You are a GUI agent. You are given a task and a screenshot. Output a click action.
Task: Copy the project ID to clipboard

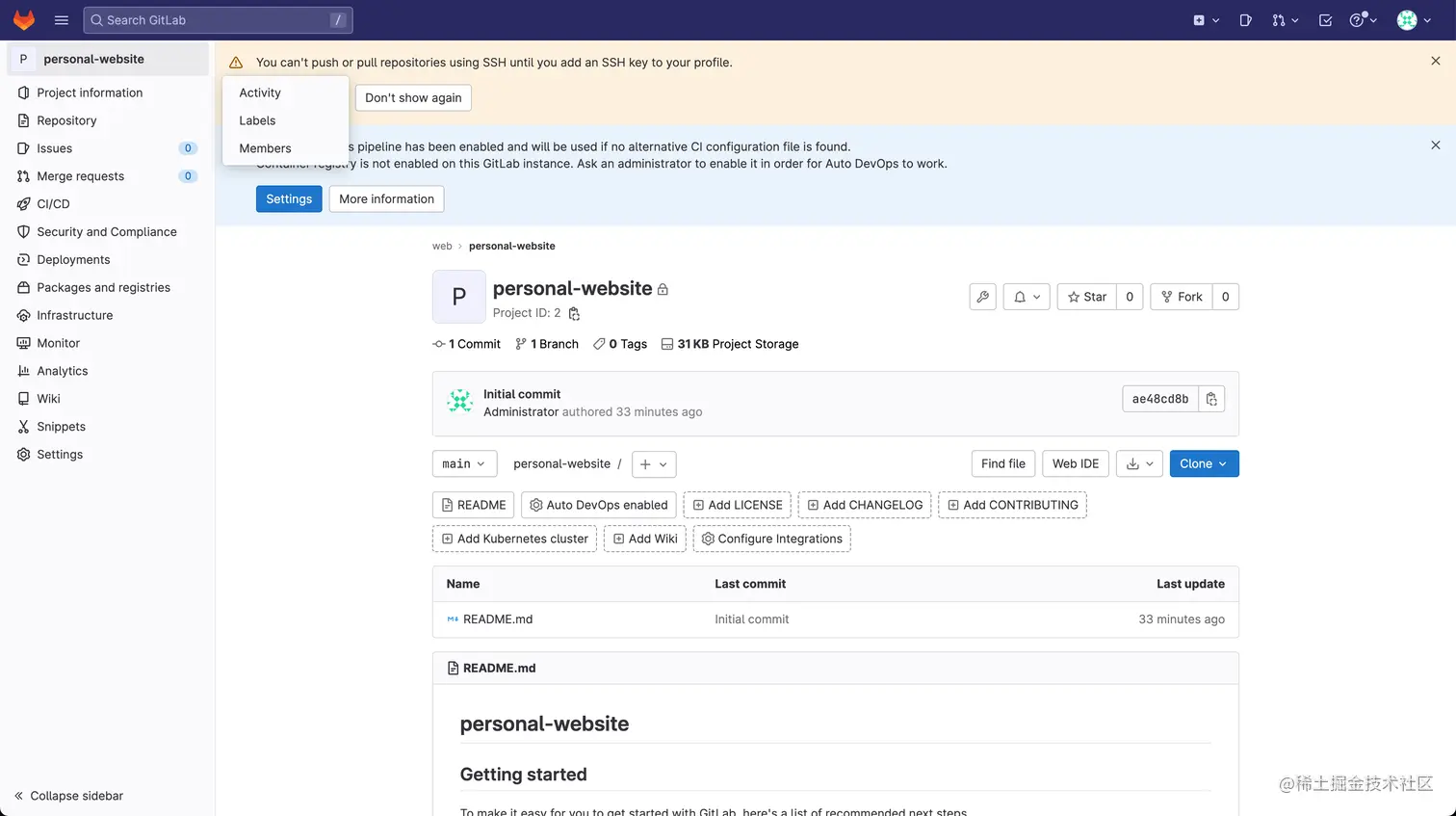tap(574, 313)
